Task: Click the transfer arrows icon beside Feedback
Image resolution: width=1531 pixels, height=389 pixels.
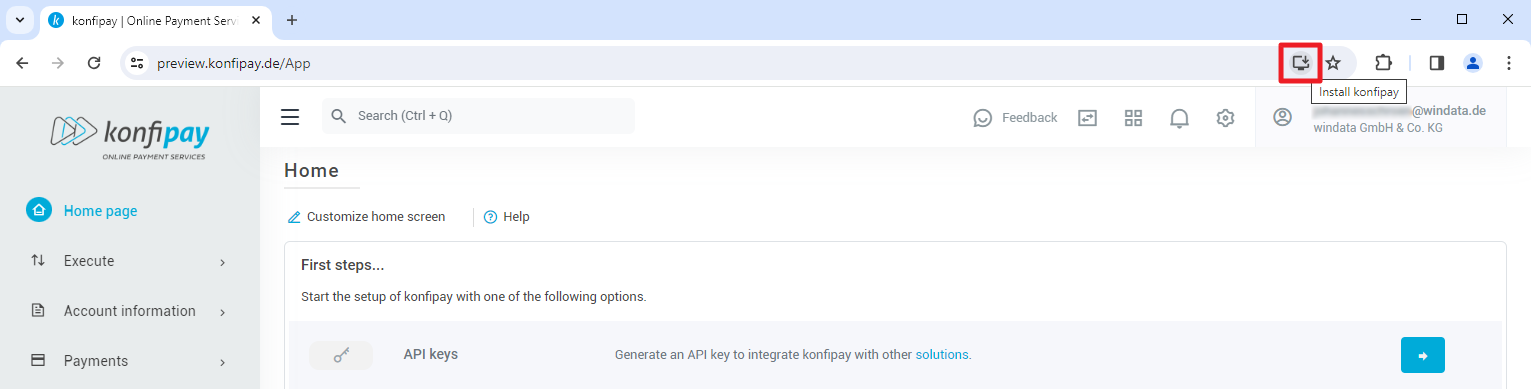Action: point(1087,118)
